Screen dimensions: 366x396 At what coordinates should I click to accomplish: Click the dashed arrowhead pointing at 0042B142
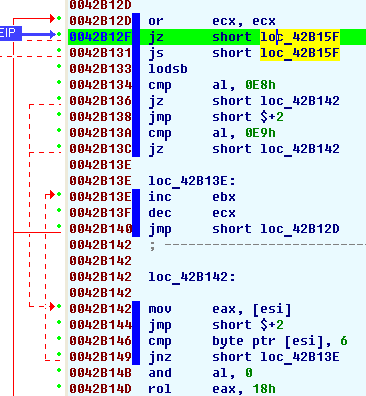(x=52, y=306)
